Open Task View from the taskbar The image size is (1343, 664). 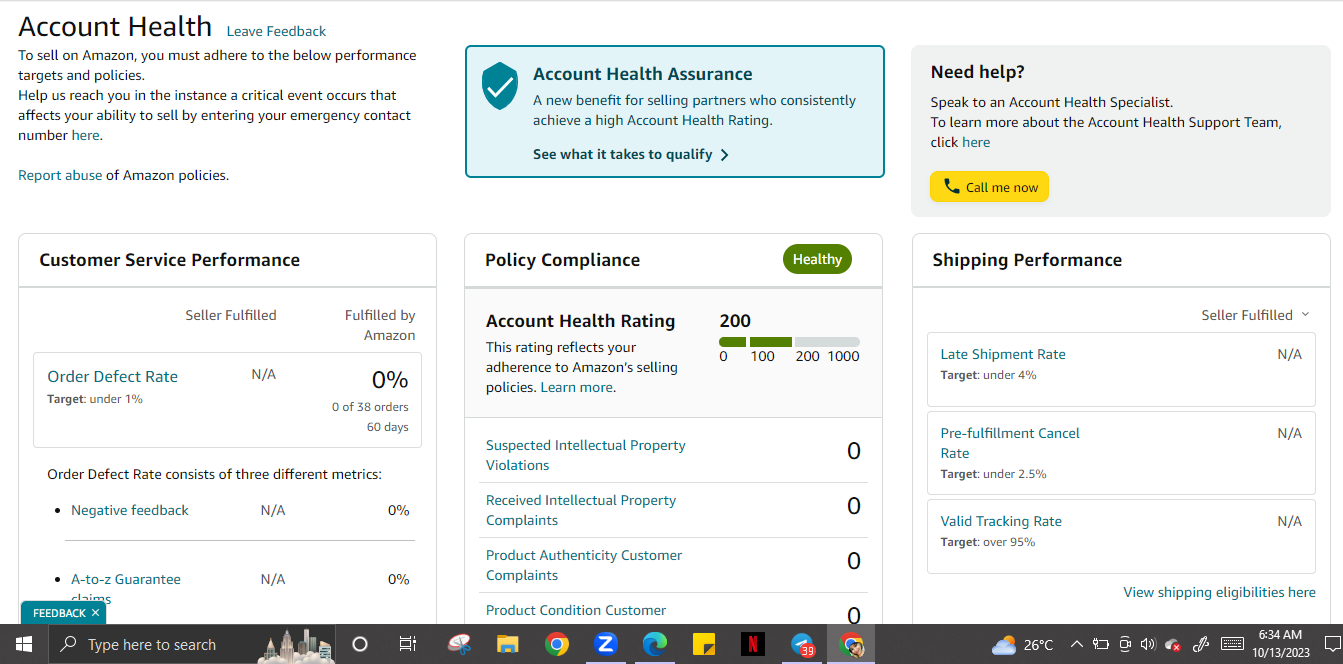pyautogui.click(x=407, y=644)
